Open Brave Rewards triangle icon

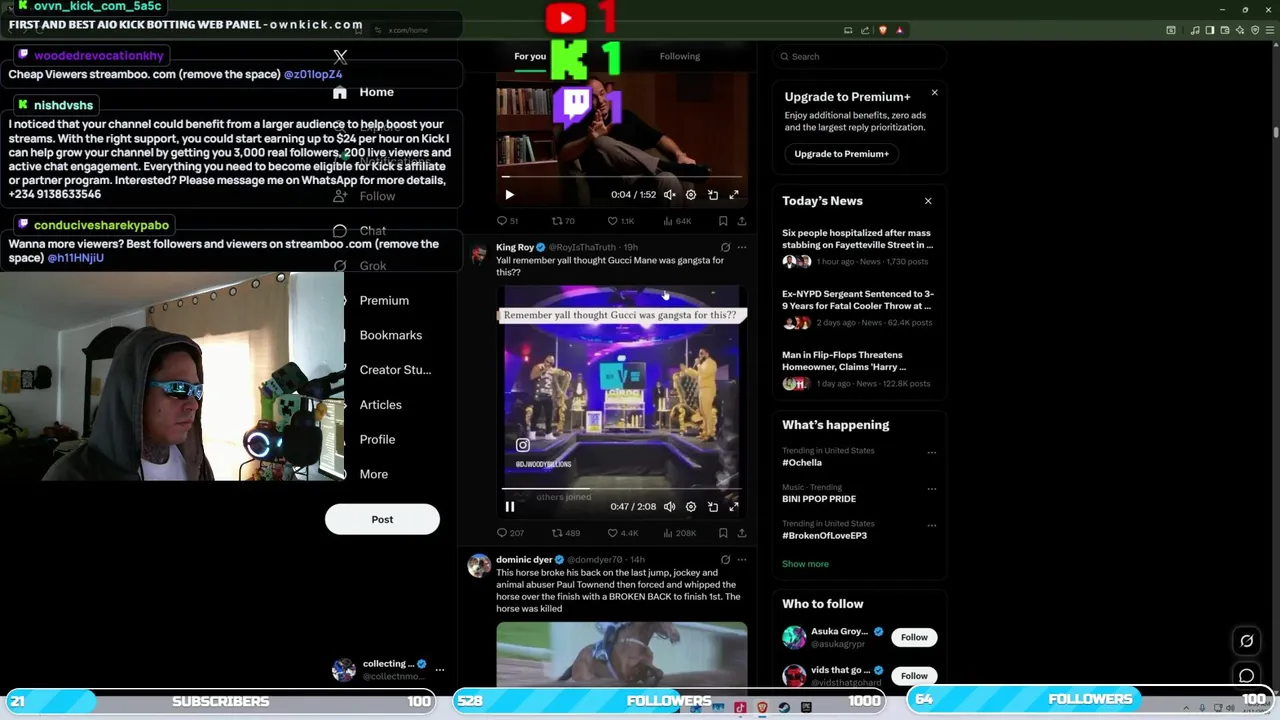[899, 30]
